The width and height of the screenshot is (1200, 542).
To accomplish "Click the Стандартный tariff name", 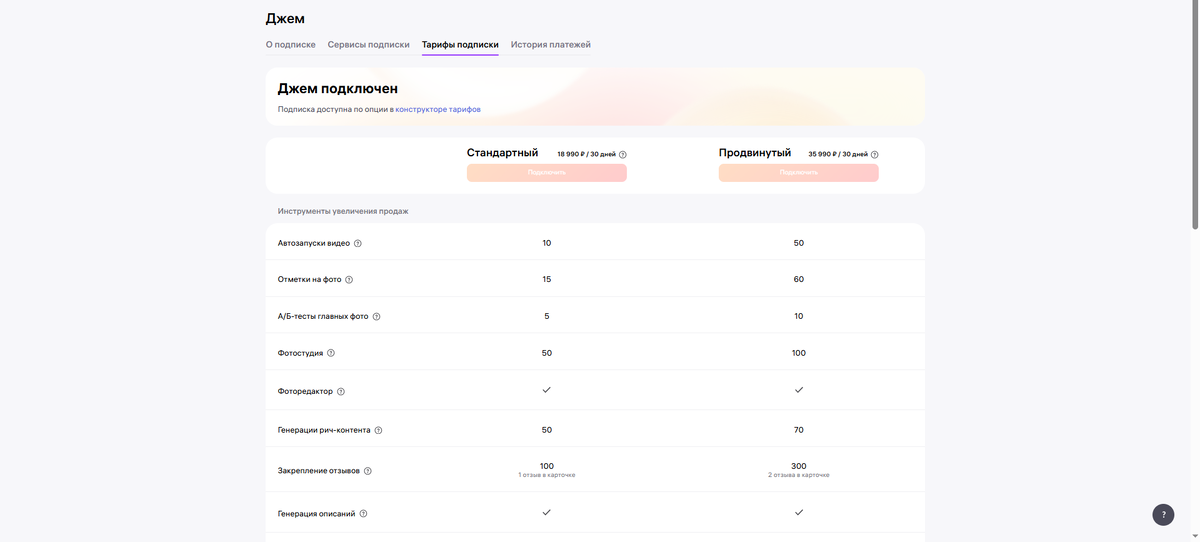I will coord(503,153).
